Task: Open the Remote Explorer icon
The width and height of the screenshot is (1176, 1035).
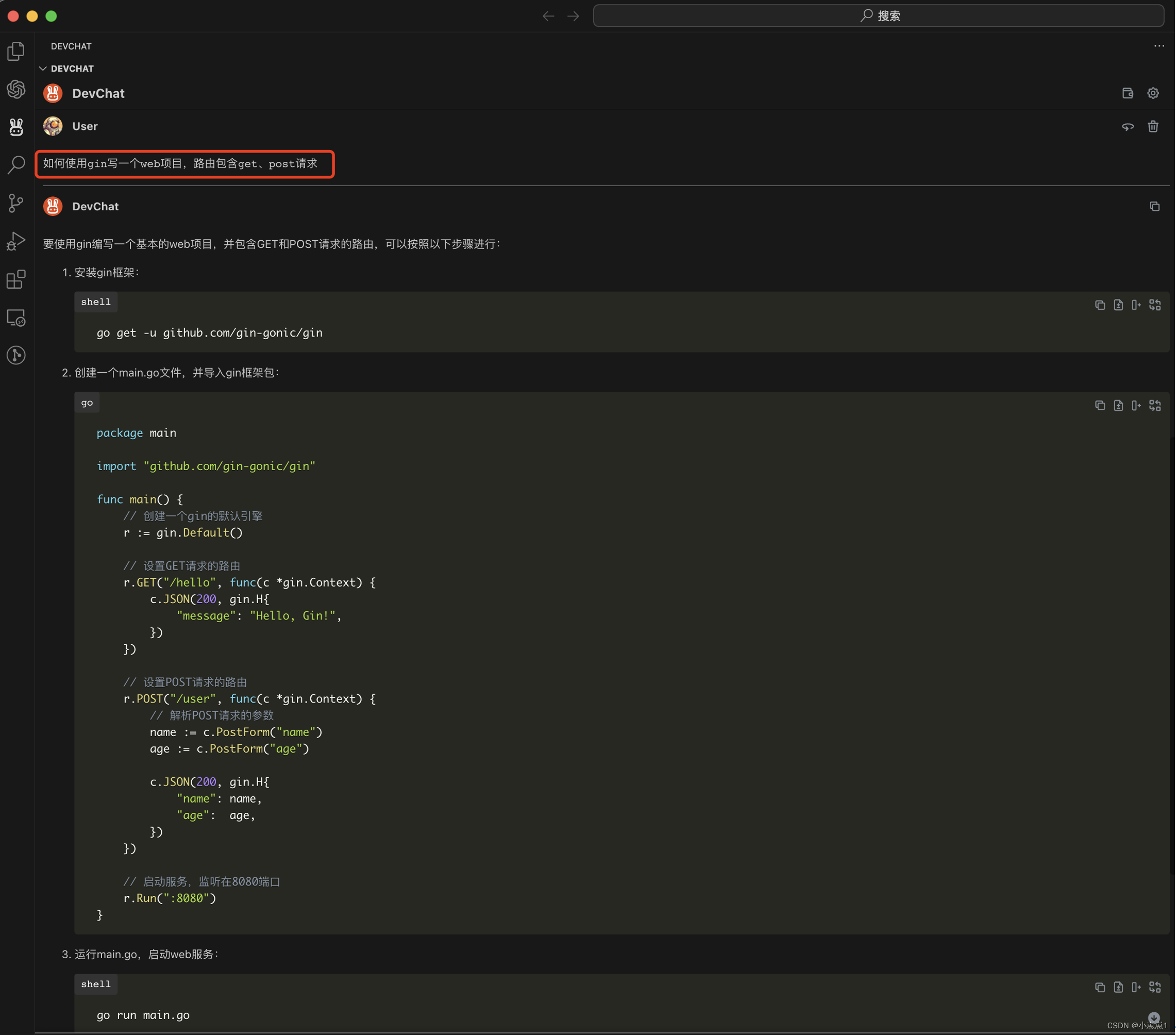Action: pos(16,318)
